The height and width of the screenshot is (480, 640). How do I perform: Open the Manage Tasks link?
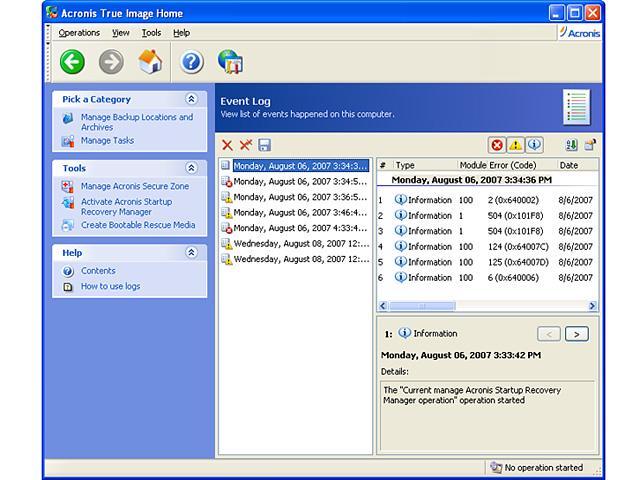coord(107,140)
